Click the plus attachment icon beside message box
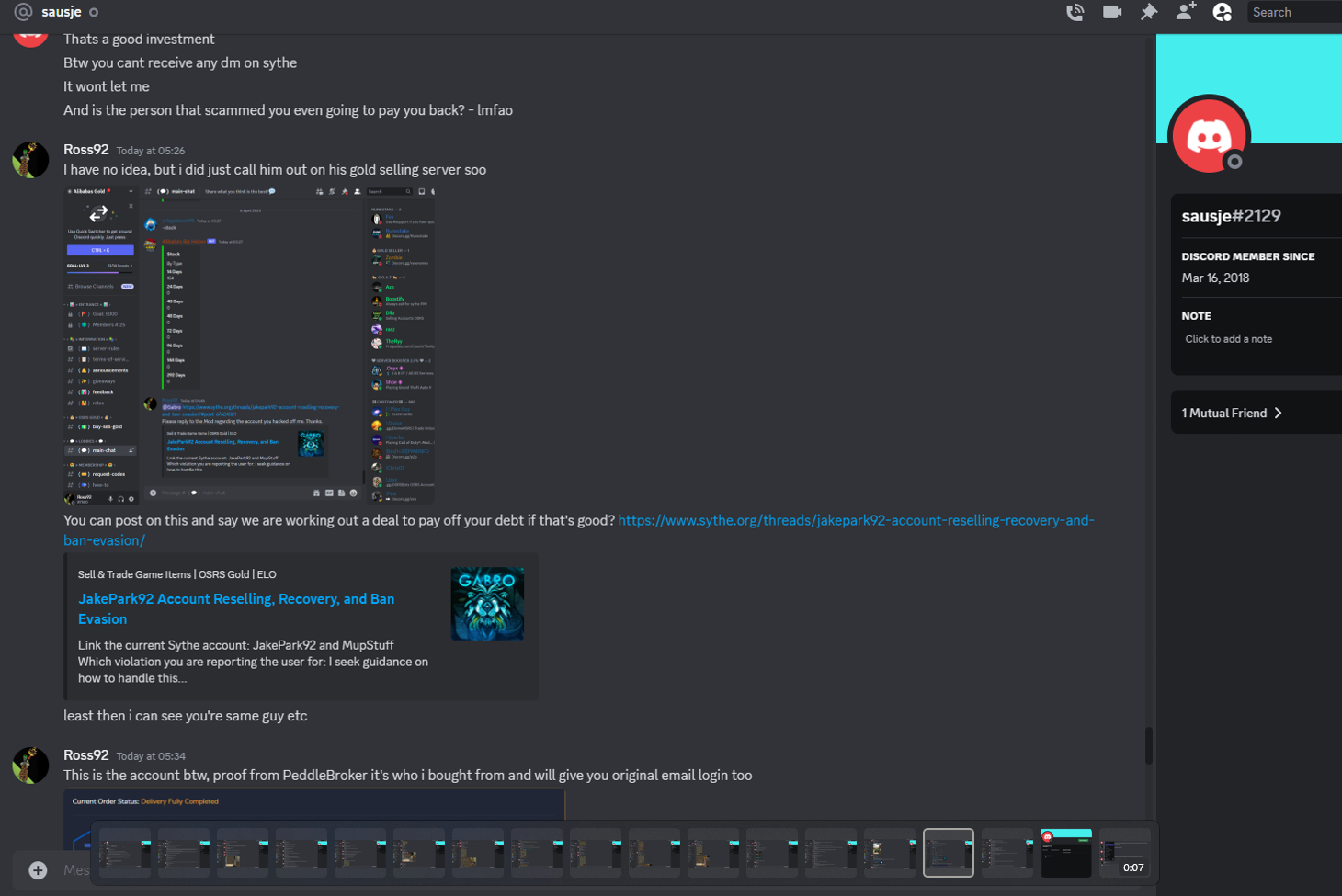 (x=38, y=869)
